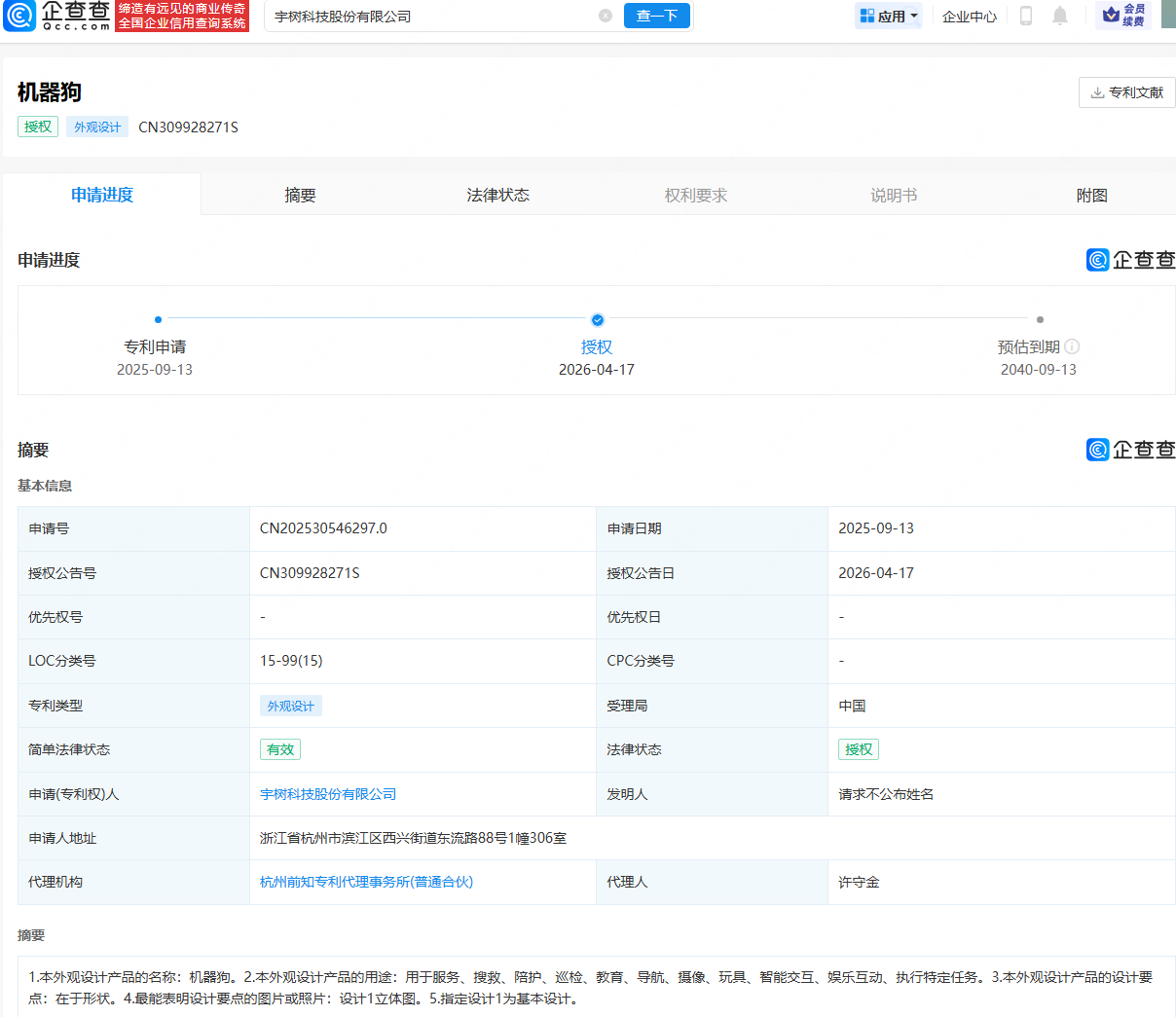The height and width of the screenshot is (1017, 1176).
Task: Focus the company search input field
Action: pos(428,17)
